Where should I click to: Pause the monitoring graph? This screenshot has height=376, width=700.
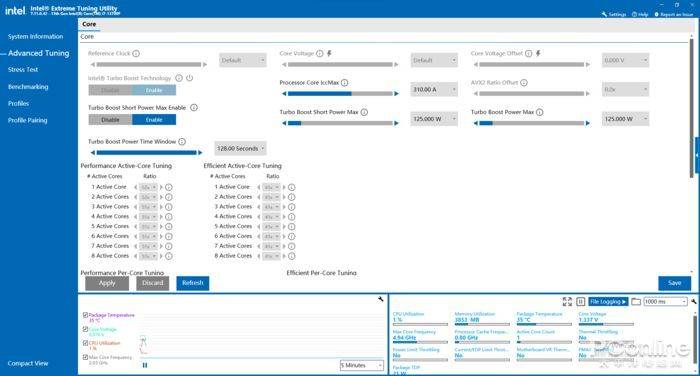pyautogui.click(x=145, y=365)
